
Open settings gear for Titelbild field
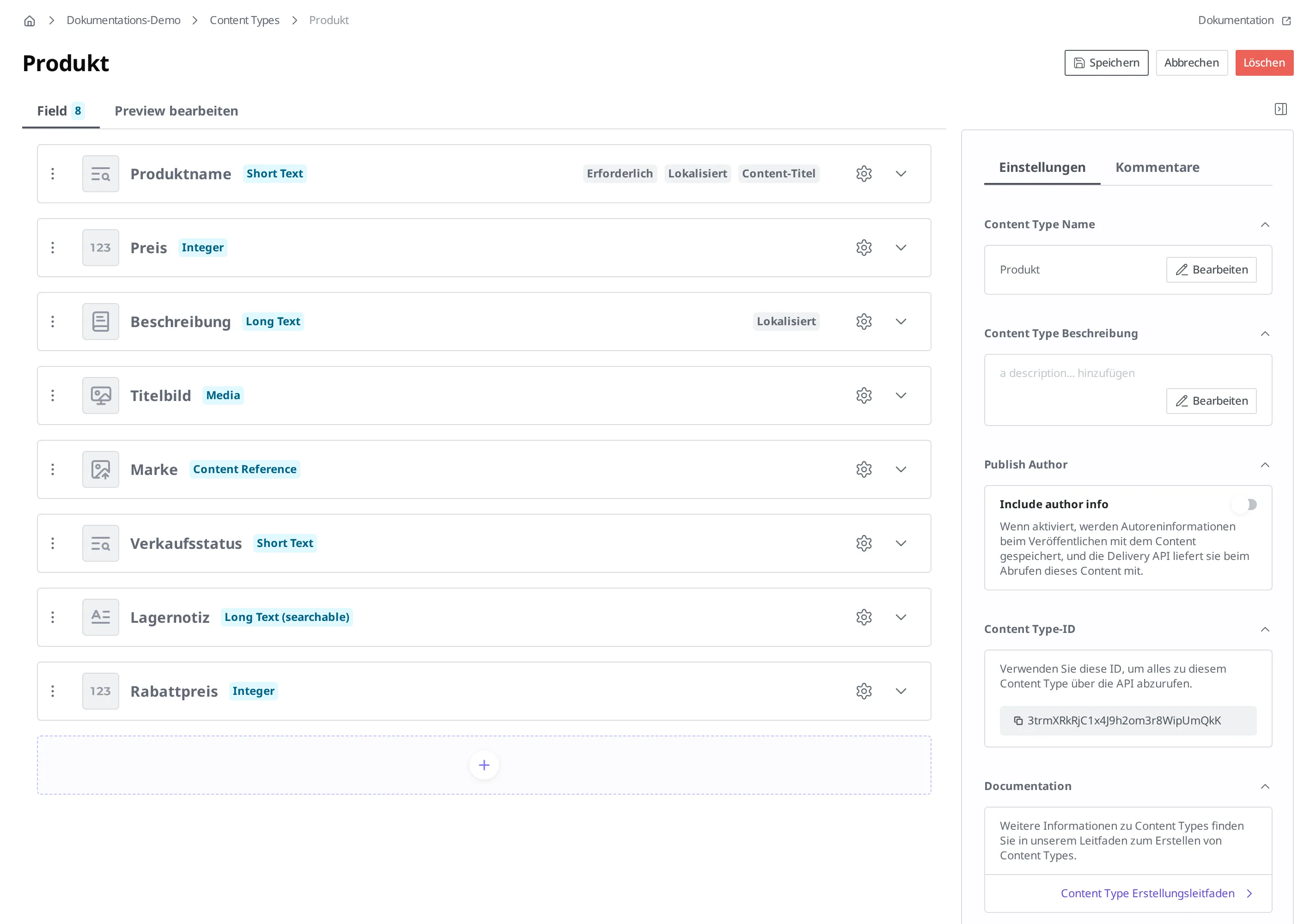864,395
